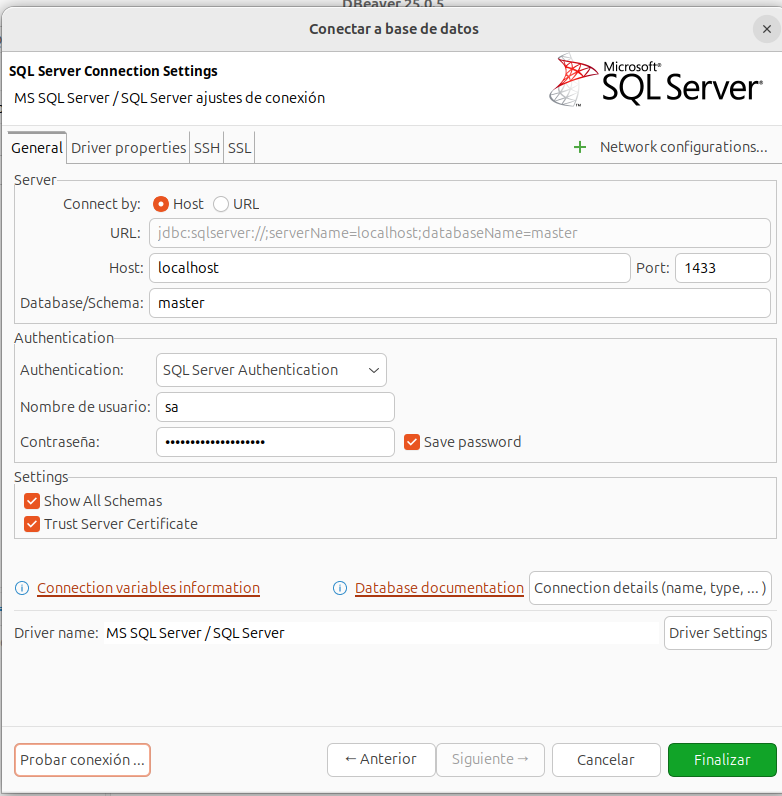Switch to the Driver properties tab
The image size is (782, 796).
click(128, 148)
